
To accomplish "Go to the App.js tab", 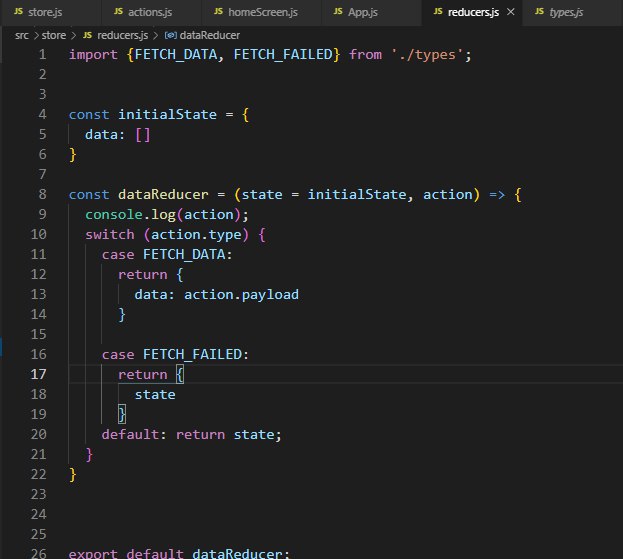I will pyautogui.click(x=371, y=12).
